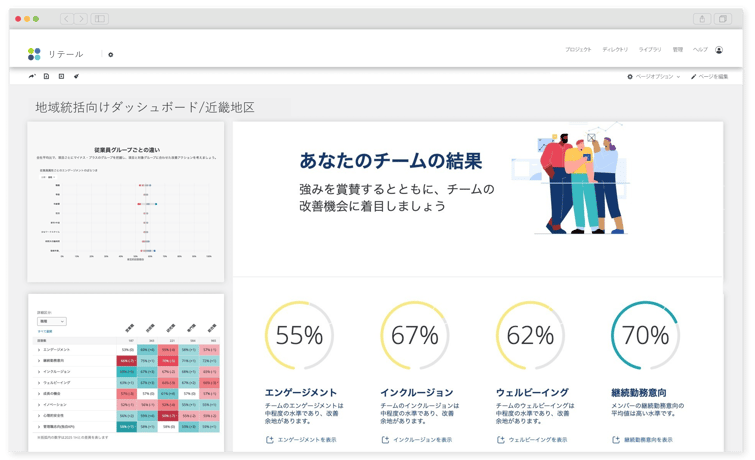Click the インクルージョン heading under 67%

pos(417,393)
